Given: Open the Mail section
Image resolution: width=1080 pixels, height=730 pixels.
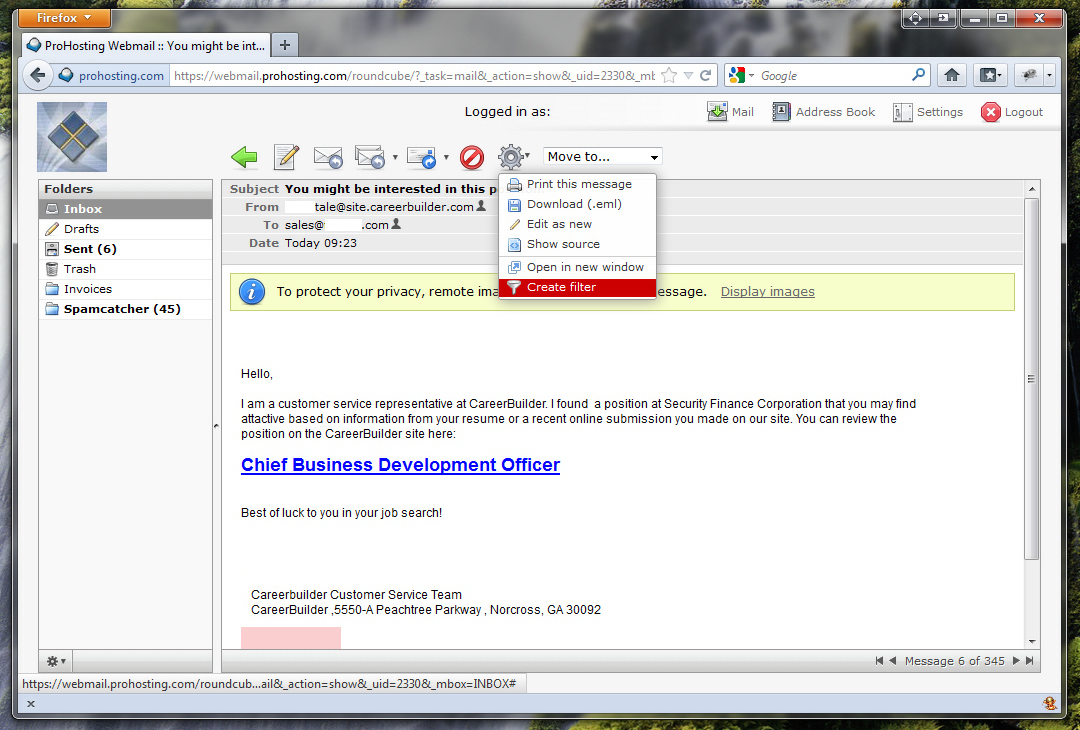Looking at the screenshot, I should 731,112.
